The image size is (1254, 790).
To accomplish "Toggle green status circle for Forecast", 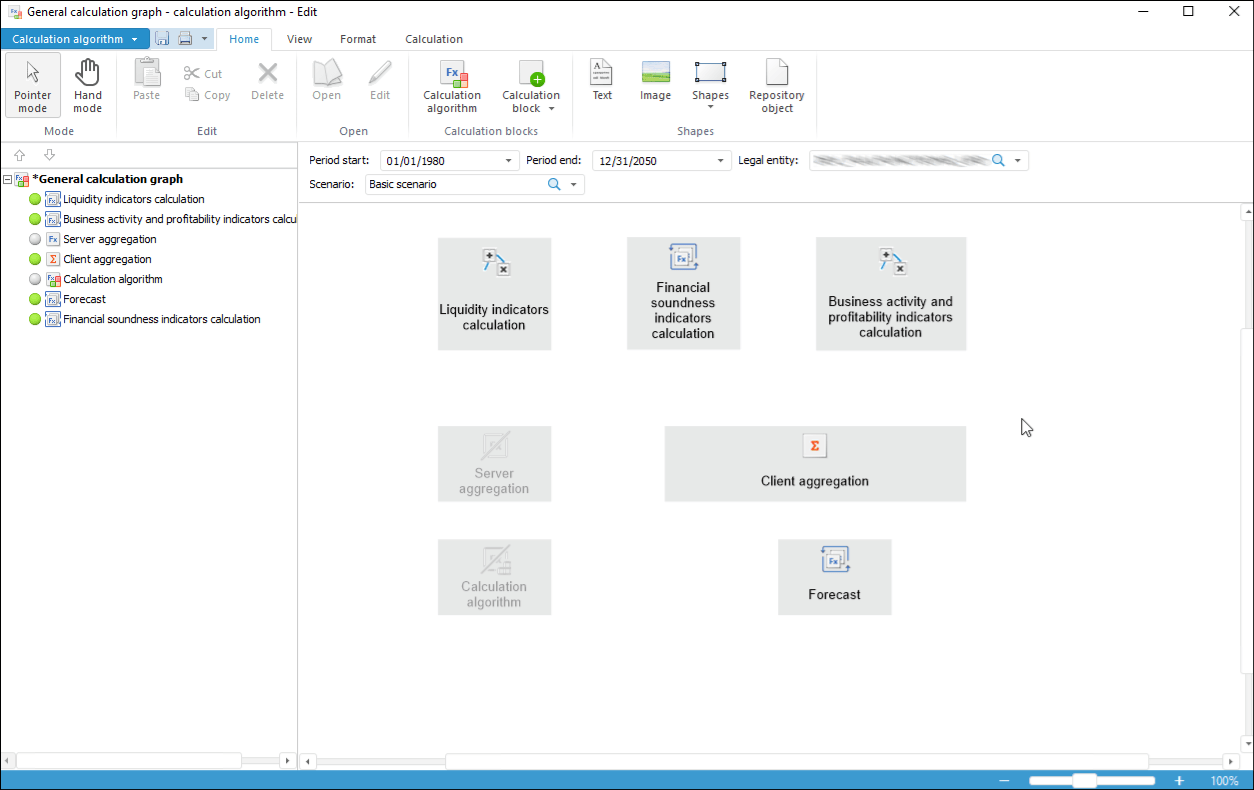I will click(x=35, y=299).
